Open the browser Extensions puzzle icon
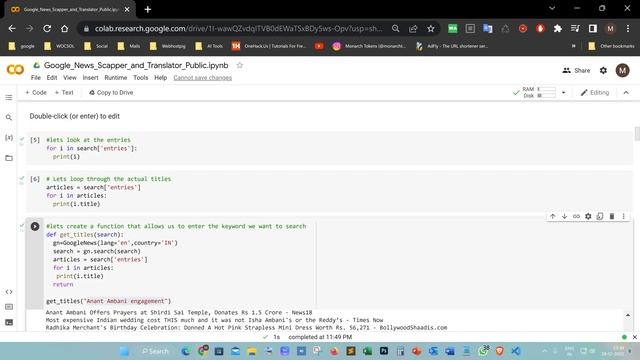 point(558,29)
